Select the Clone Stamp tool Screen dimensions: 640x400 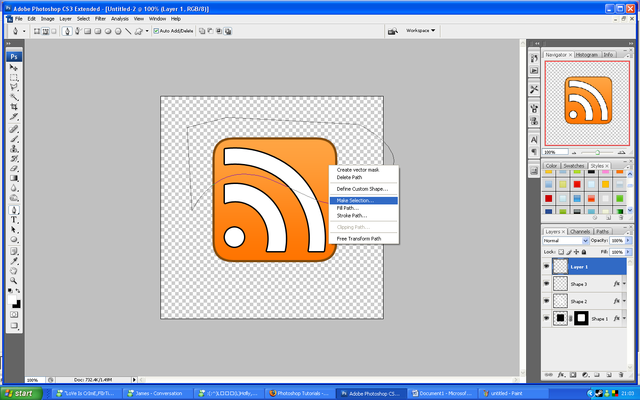coord(14,149)
